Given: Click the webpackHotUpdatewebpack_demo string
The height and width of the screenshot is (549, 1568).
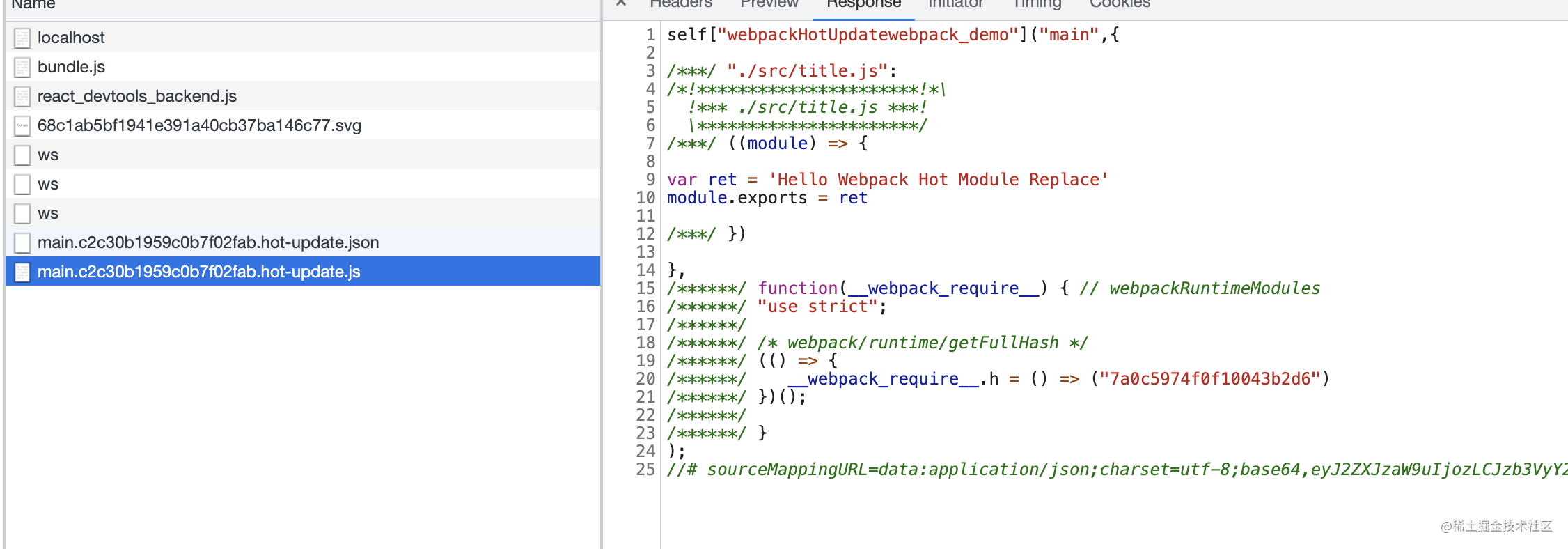Looking at the screenshot, I should pos(868,35).
